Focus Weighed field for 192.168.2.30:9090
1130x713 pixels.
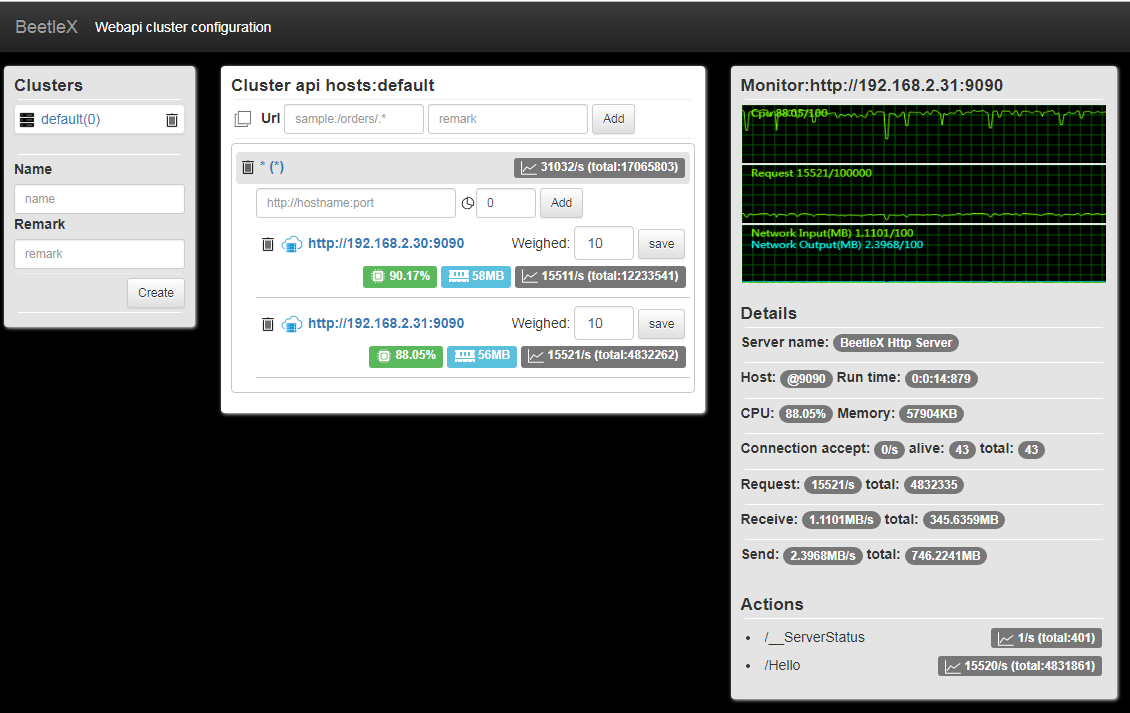tap(604, 244)
